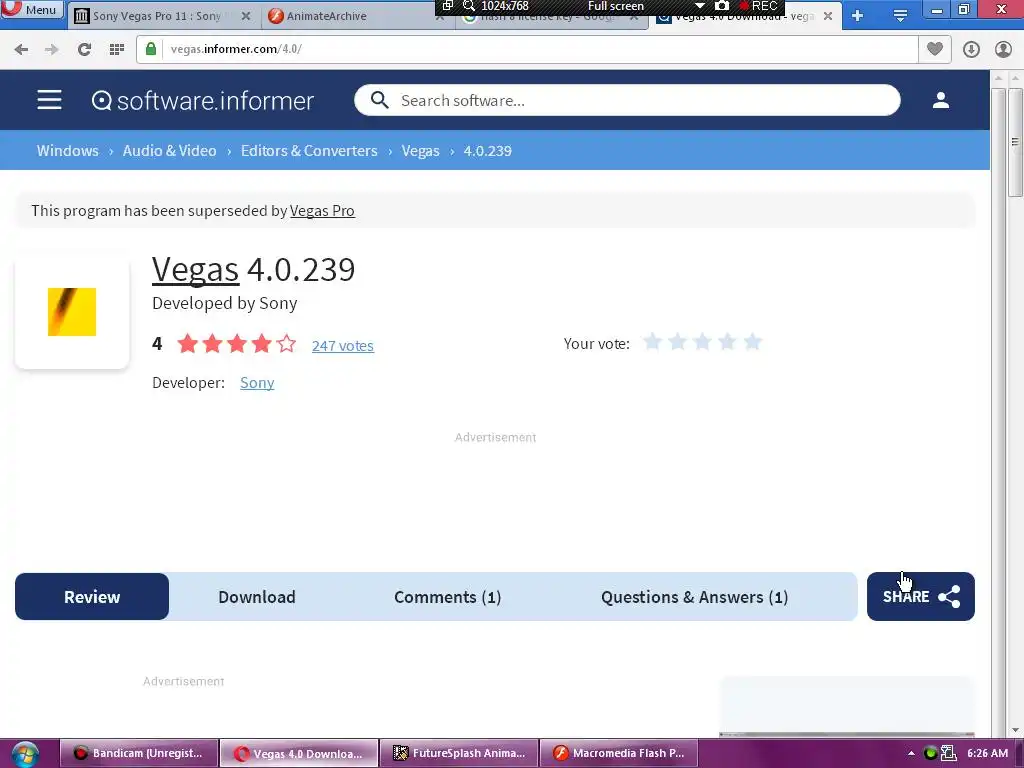Click the page vertical scrollbar thumb
This screenshot has height=768, width=1024.
coord(1015,142)
